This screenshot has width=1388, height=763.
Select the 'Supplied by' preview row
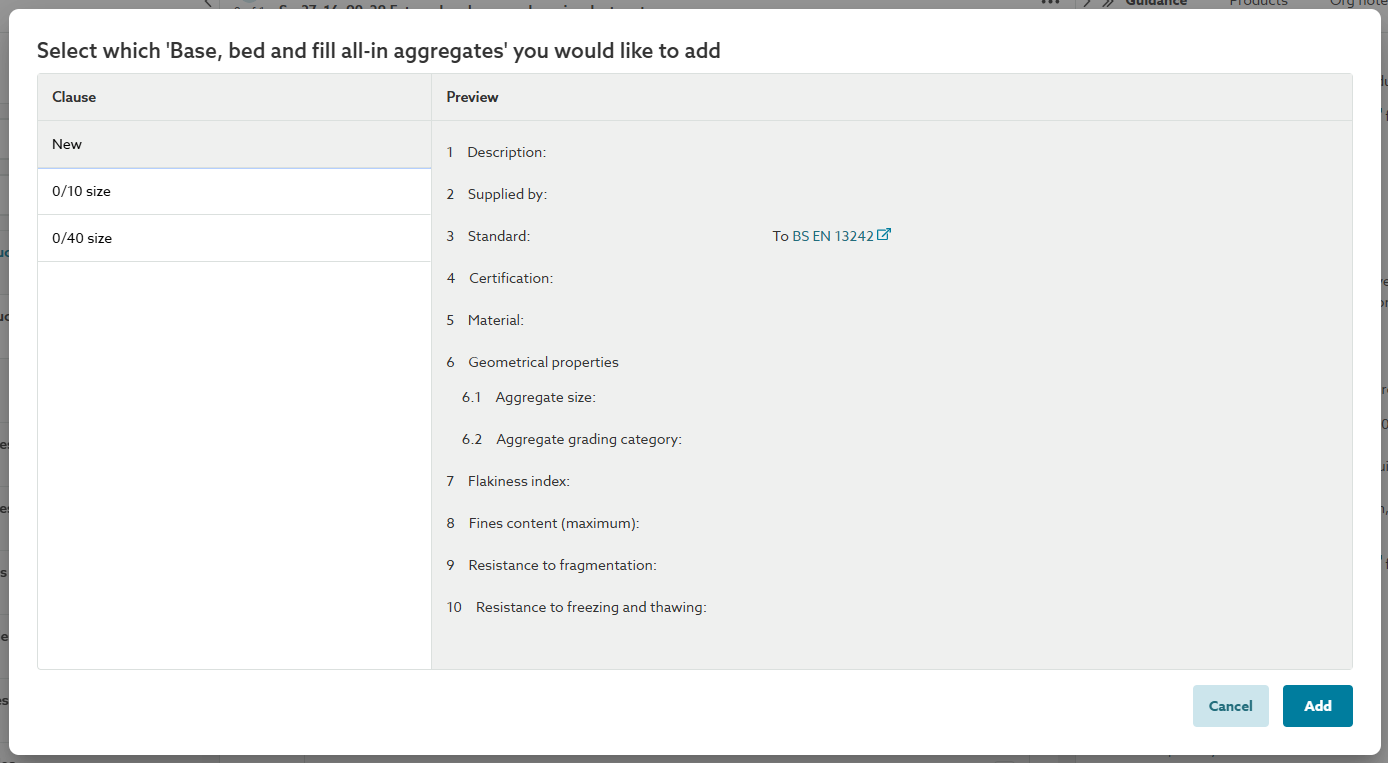click(507, 194)
